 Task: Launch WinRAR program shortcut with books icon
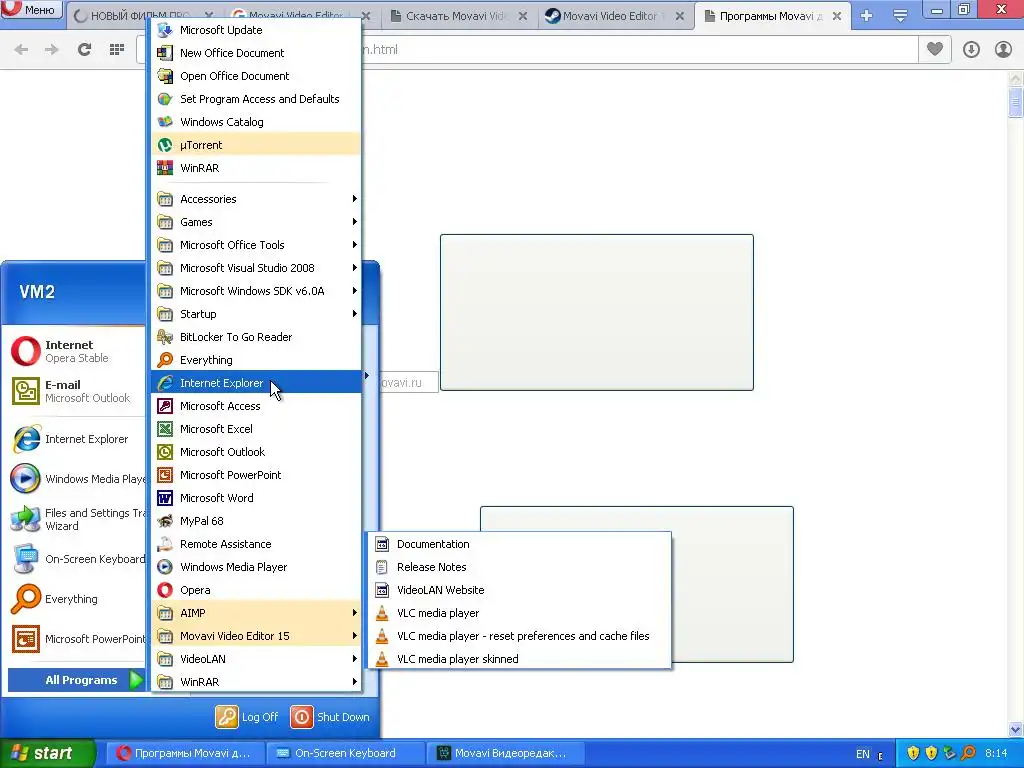tap(256, 168)
